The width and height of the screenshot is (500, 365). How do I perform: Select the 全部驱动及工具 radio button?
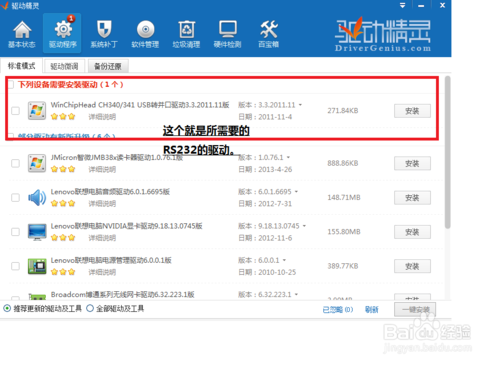90,308
